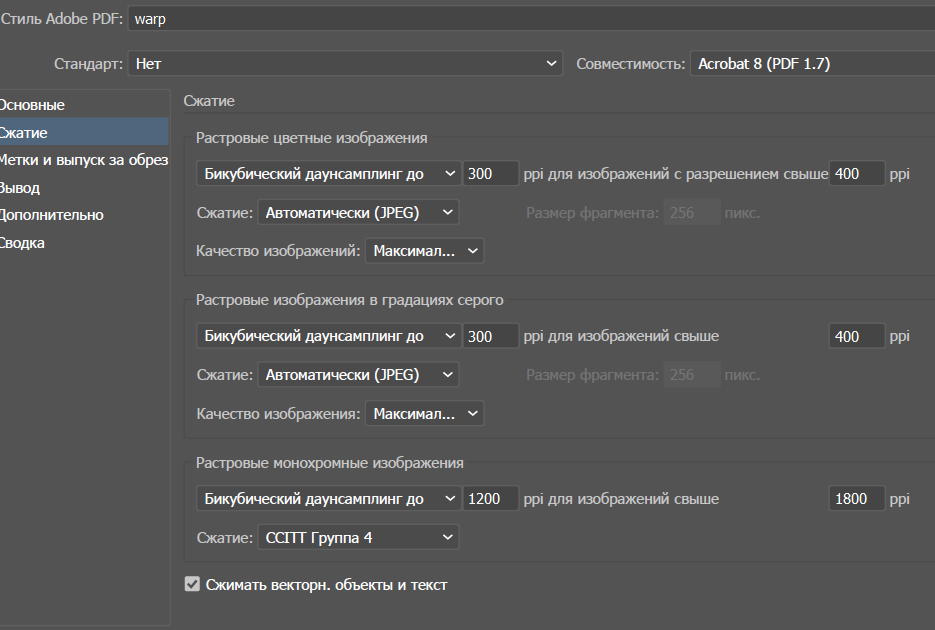Click the Стиль Adobe PDF name field
The width and height of the screenshot is (935, 630).
(530, 19)
